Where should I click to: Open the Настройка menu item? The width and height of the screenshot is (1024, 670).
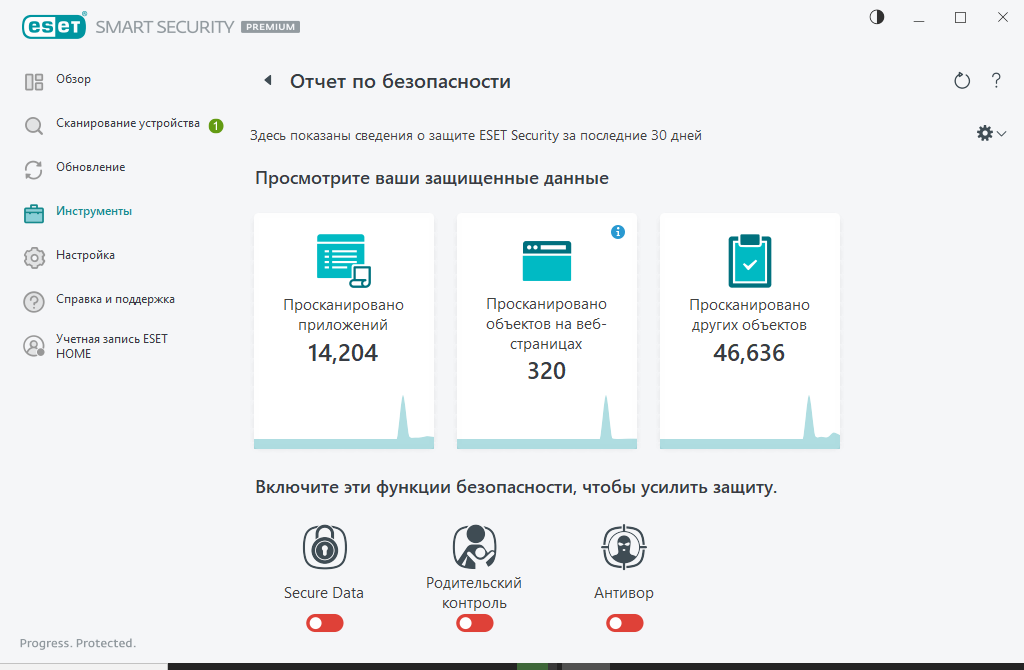point(85,255)
